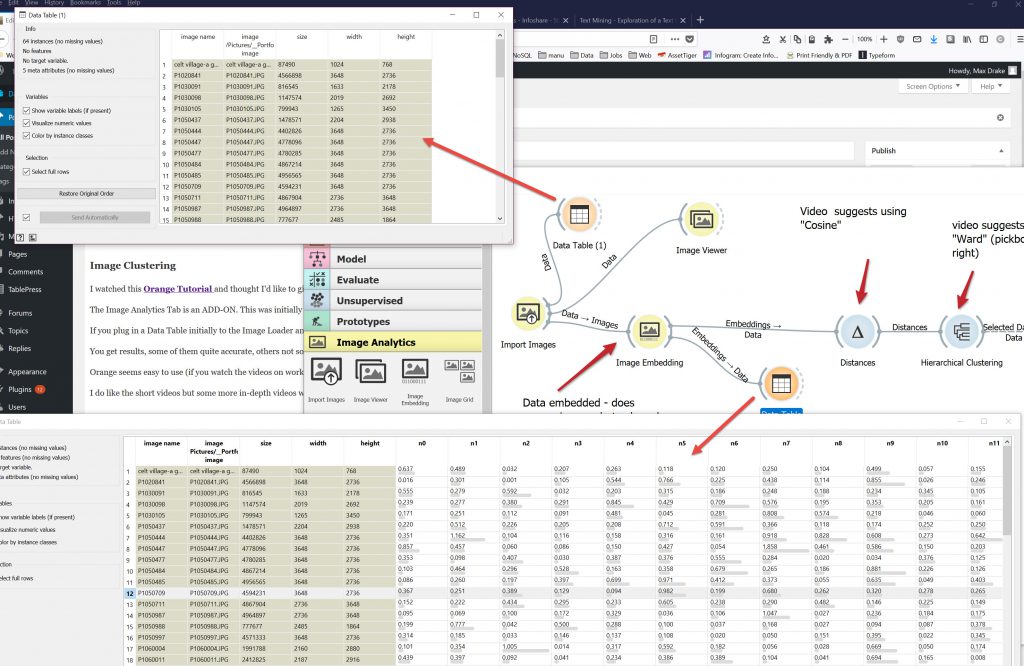This screenshot has height=666, width=1024.
Task: Toggle Select full rows checkbox
Action: [x=27, y=172]
